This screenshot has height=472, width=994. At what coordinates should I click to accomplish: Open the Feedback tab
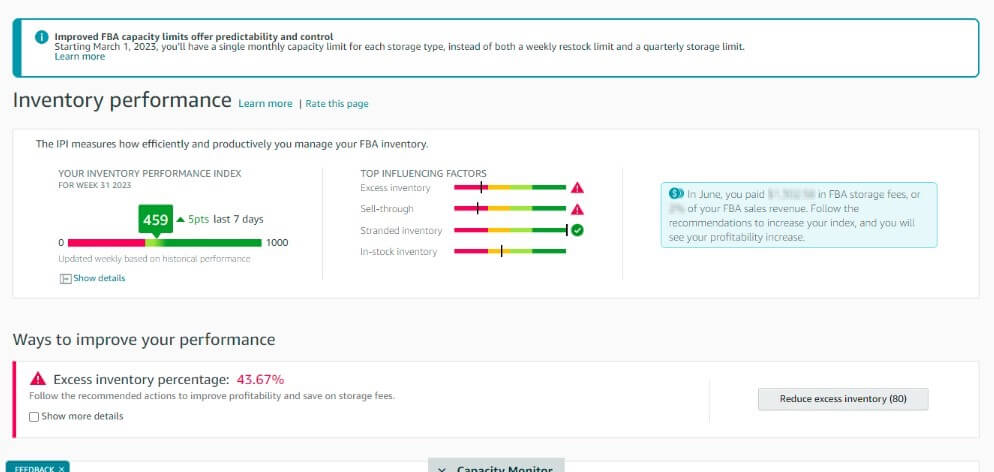click(x=32, y=468)
